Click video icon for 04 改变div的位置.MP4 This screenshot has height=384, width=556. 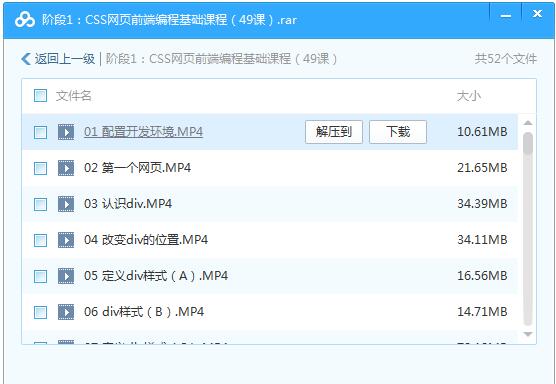click(66, 240)
